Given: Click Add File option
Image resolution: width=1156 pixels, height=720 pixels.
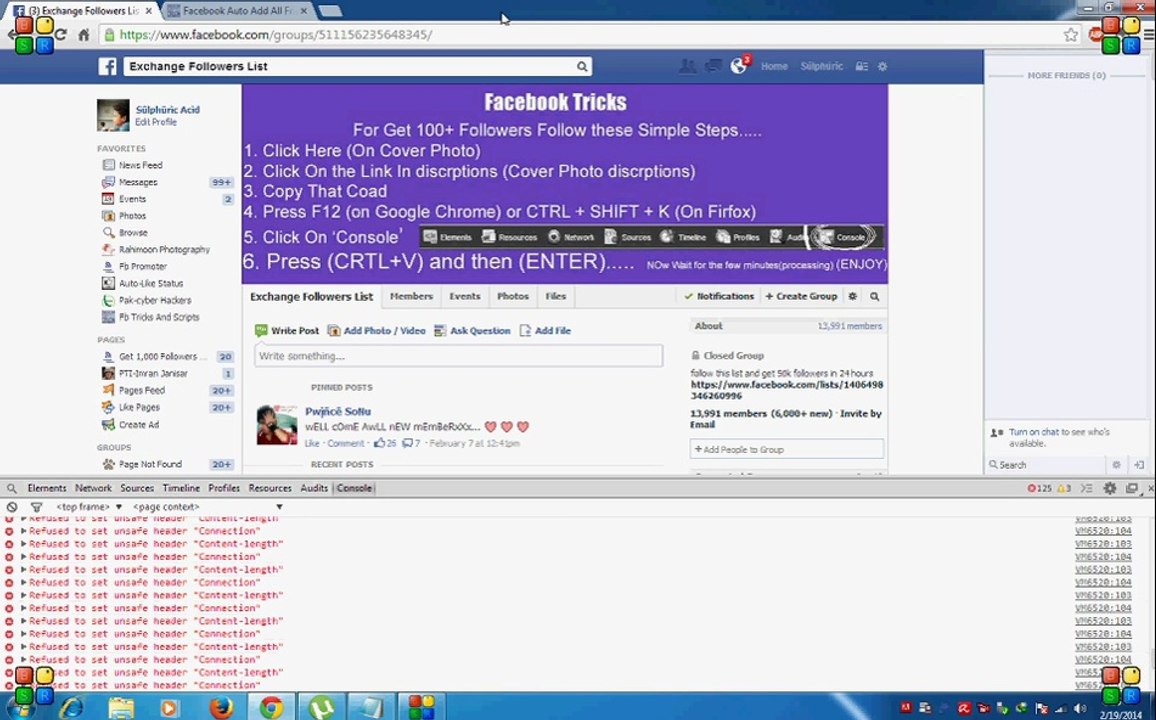Looking at the screenshot, I should [546, 331].
